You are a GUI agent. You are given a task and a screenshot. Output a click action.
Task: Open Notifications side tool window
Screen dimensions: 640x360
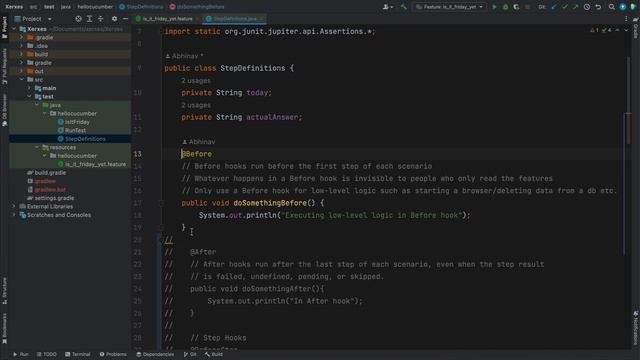pyautogui.click(x=636, y=328)
